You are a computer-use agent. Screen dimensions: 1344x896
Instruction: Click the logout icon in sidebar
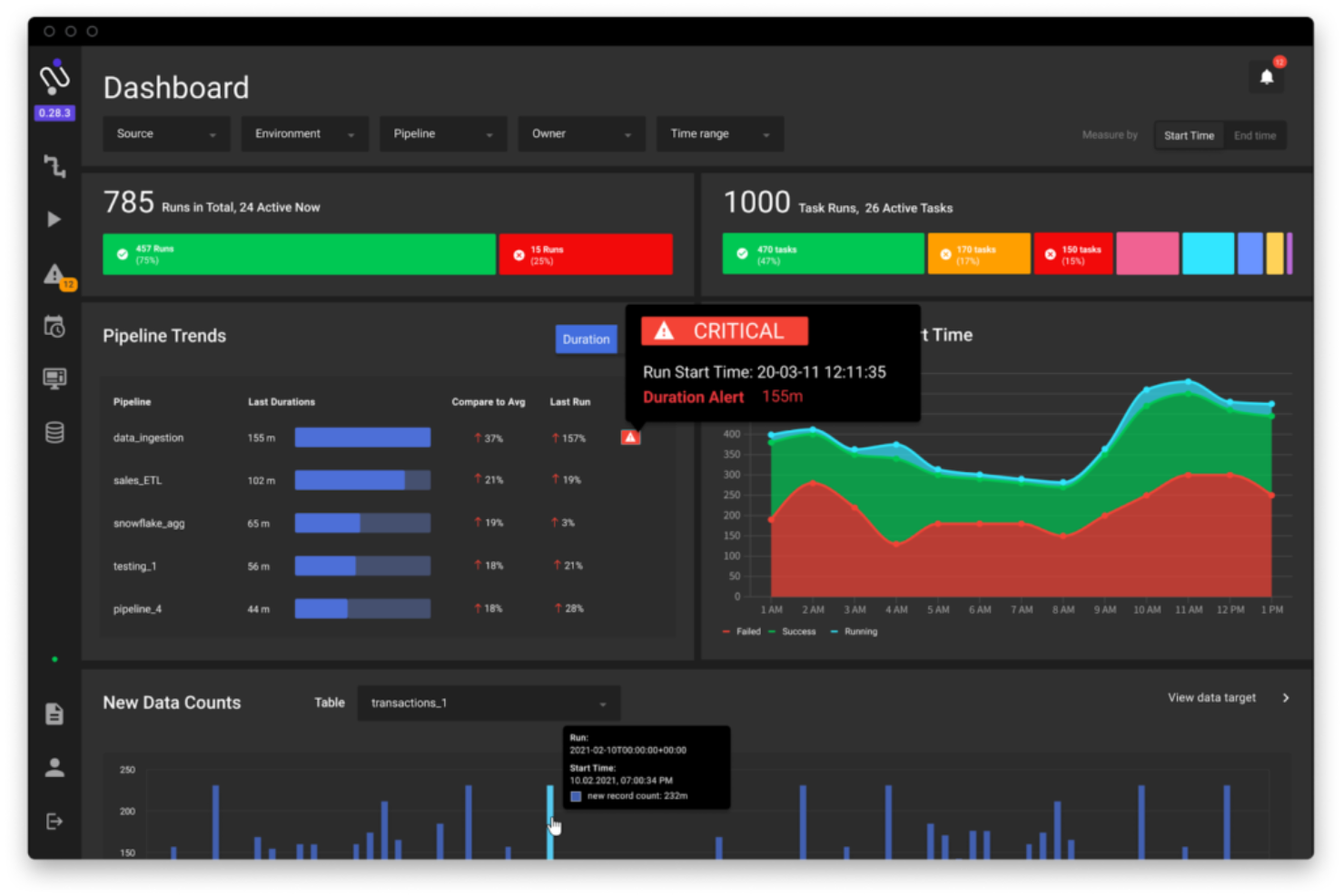(54, 822)
